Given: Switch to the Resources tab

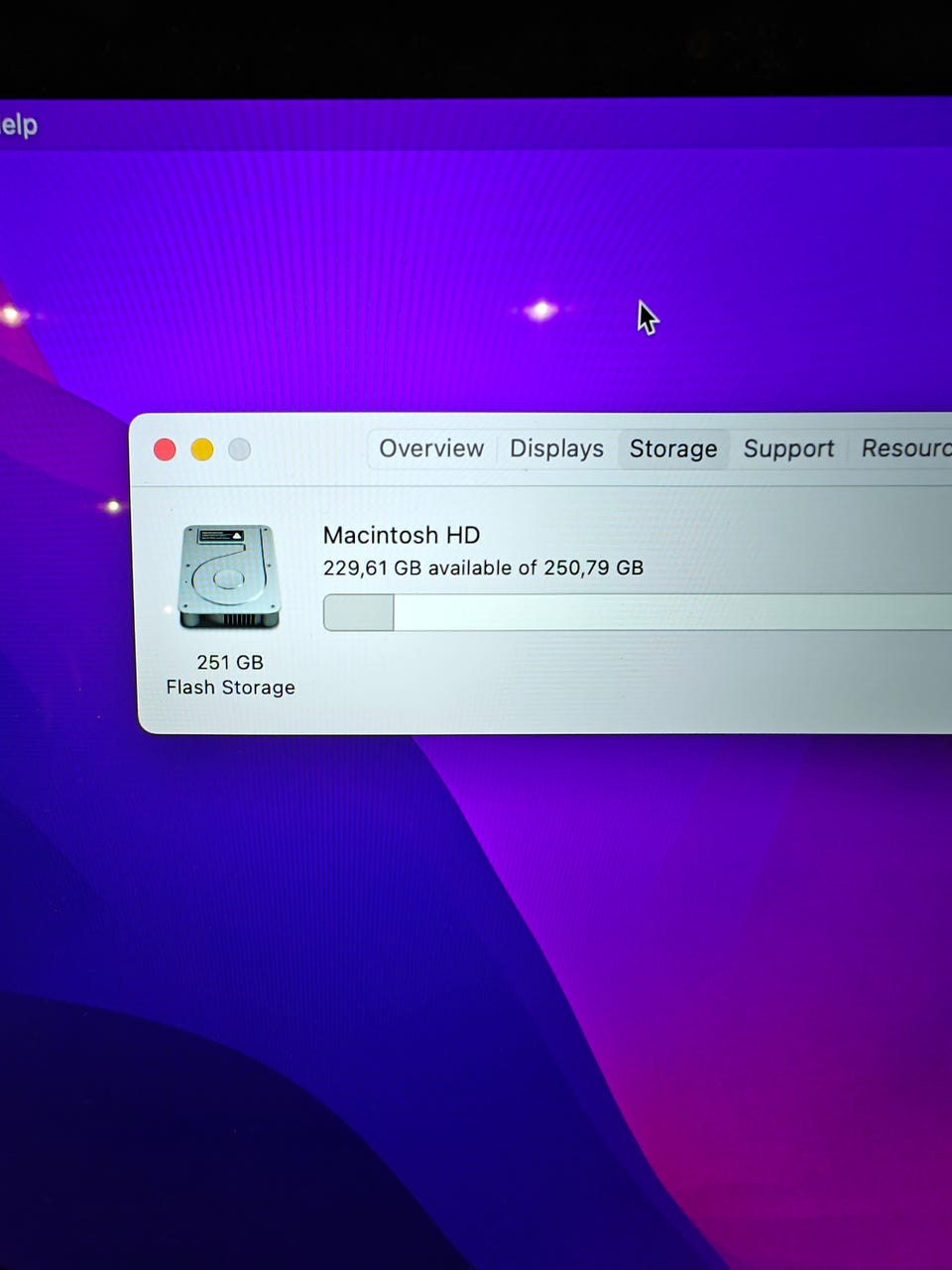Looking at the screenshot, I should click(x=905, y=448).
